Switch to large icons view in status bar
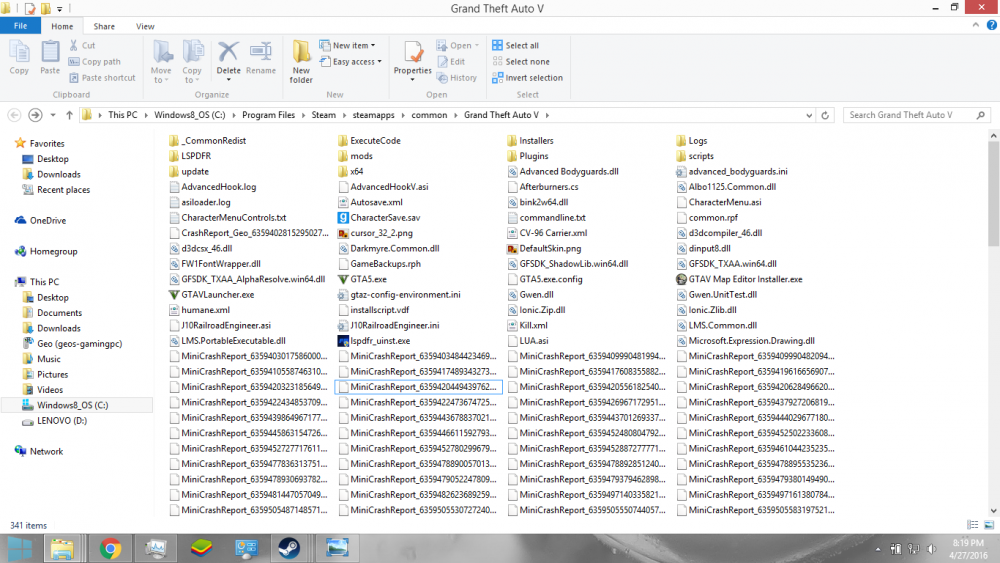 pyautogui.click(x=989, y=525)
